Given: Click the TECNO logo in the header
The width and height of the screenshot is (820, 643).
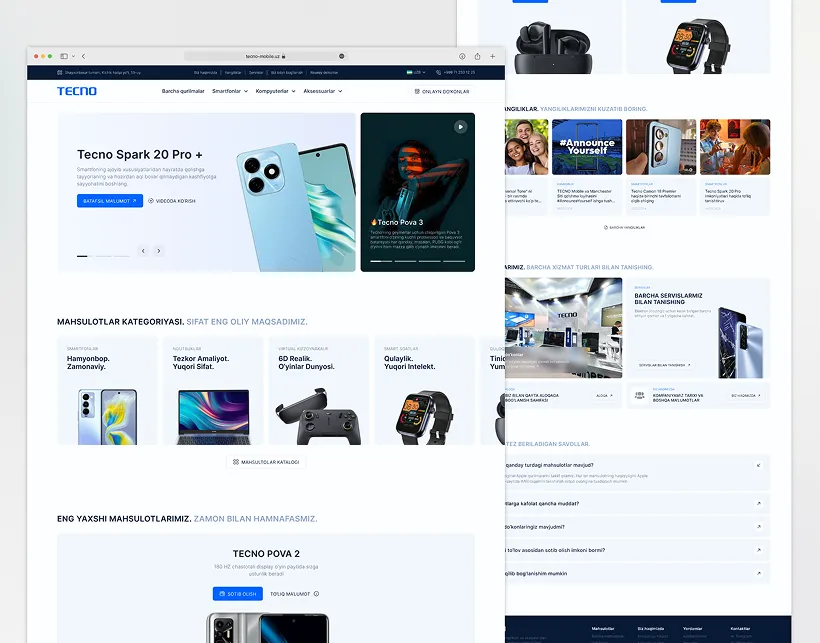Looking at the screenshot, I should [77, 91].
